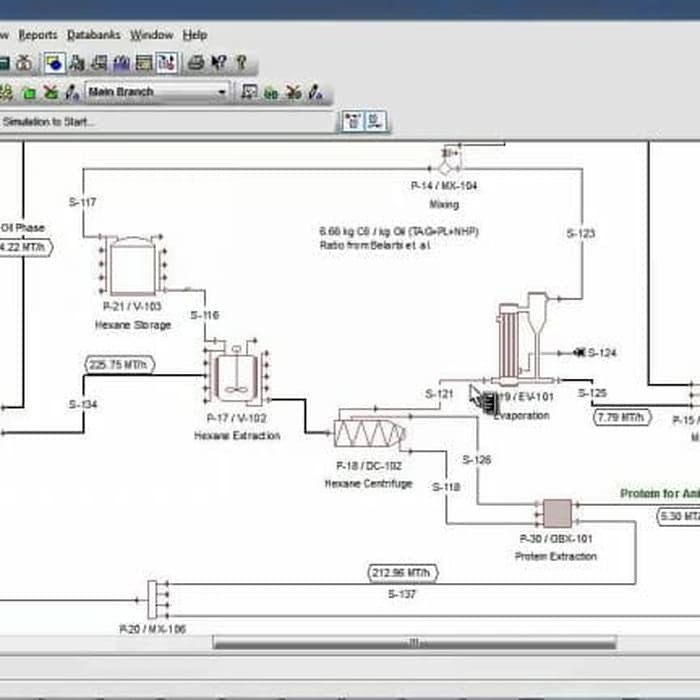The width and height of the screenshot is (700, 700).
Task: Click the green icon with red X left of Main Branch
Action: [51, 93]
